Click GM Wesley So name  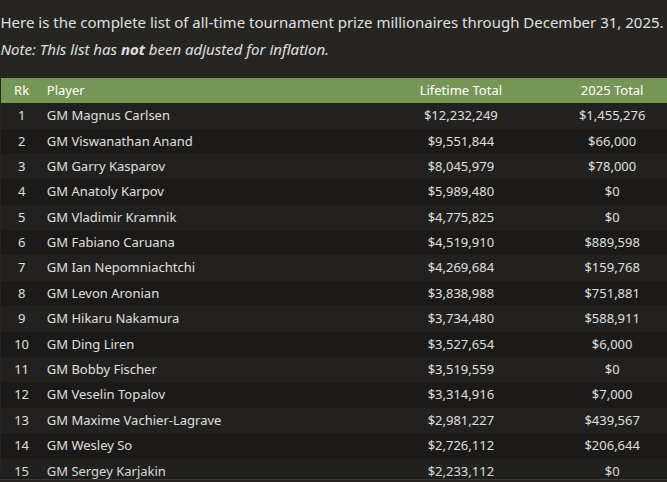(x=89, y=446)
